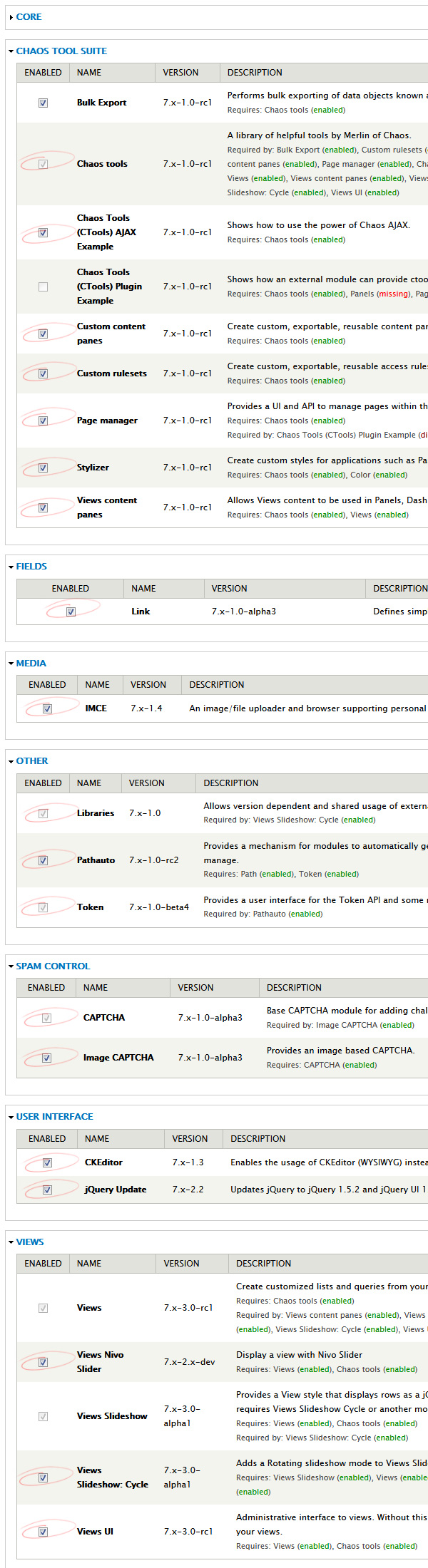Click Link version '7.x-1.0-alpha3'
The height and width of the screenshot is (1568, 428).
pos(244,612)
